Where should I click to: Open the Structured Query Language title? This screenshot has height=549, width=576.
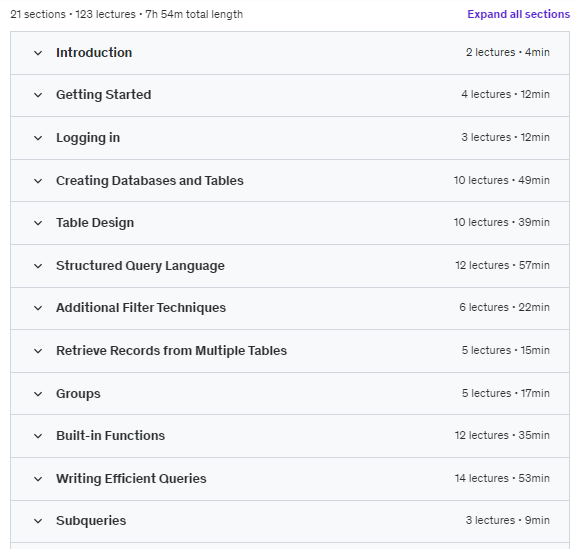pyautogui.click(x=140, y=266)
